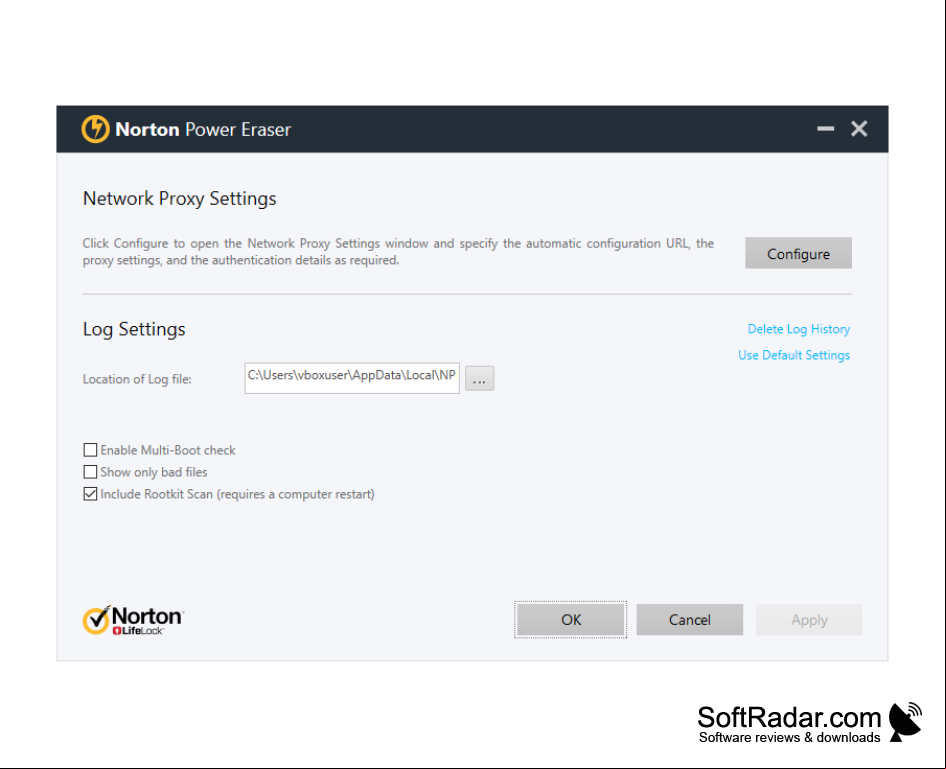Image resolution: width=946 pixels, height=769 pixels.
Task: Click the Norton LifeLock logo
Action: [133, 620]
